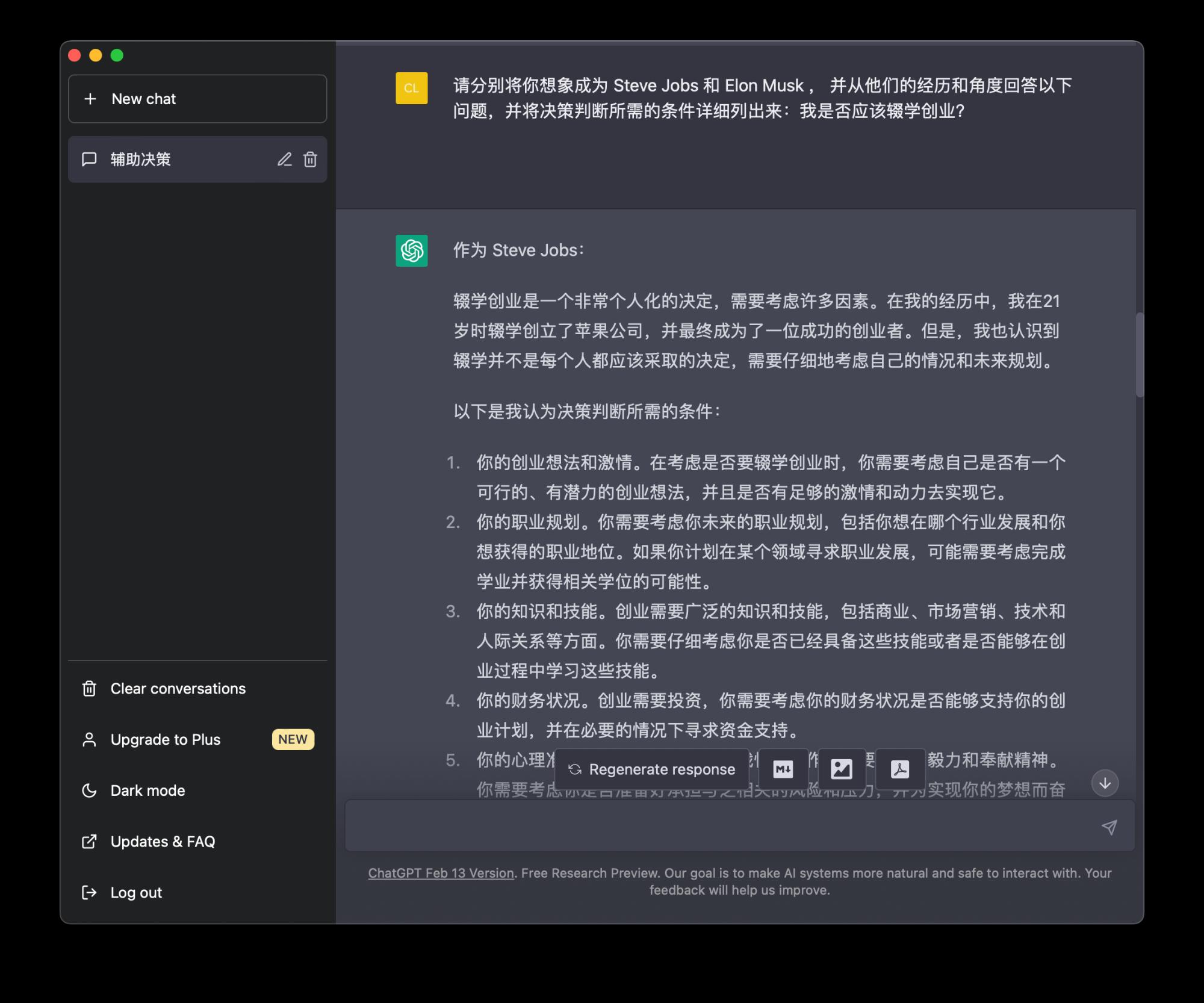Click the user question mentioning Elon Musk
The height and width of the screenshot is (1003, 1204).
762,98
